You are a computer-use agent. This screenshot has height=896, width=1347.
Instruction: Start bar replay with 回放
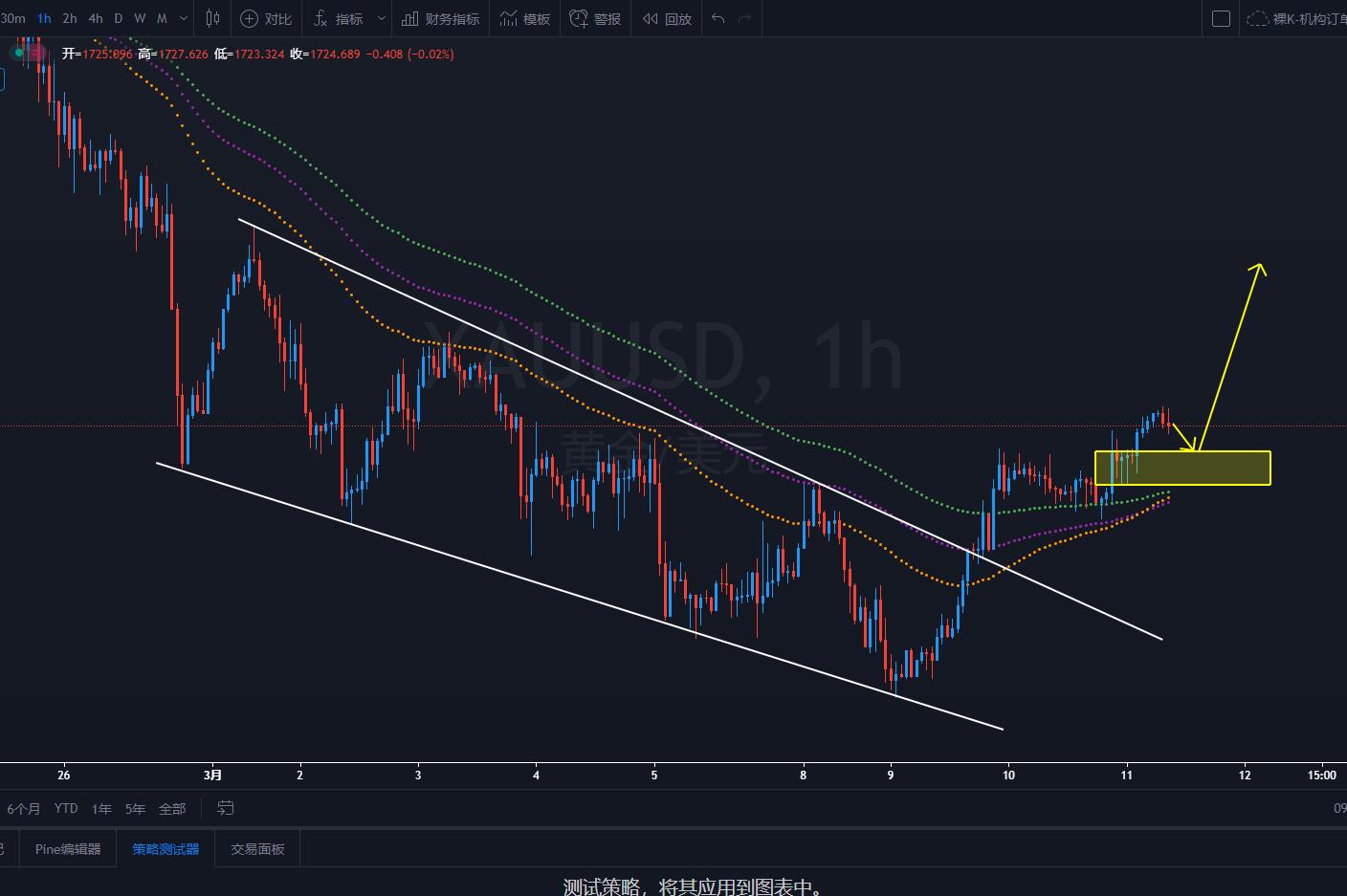tap(667, 18)
